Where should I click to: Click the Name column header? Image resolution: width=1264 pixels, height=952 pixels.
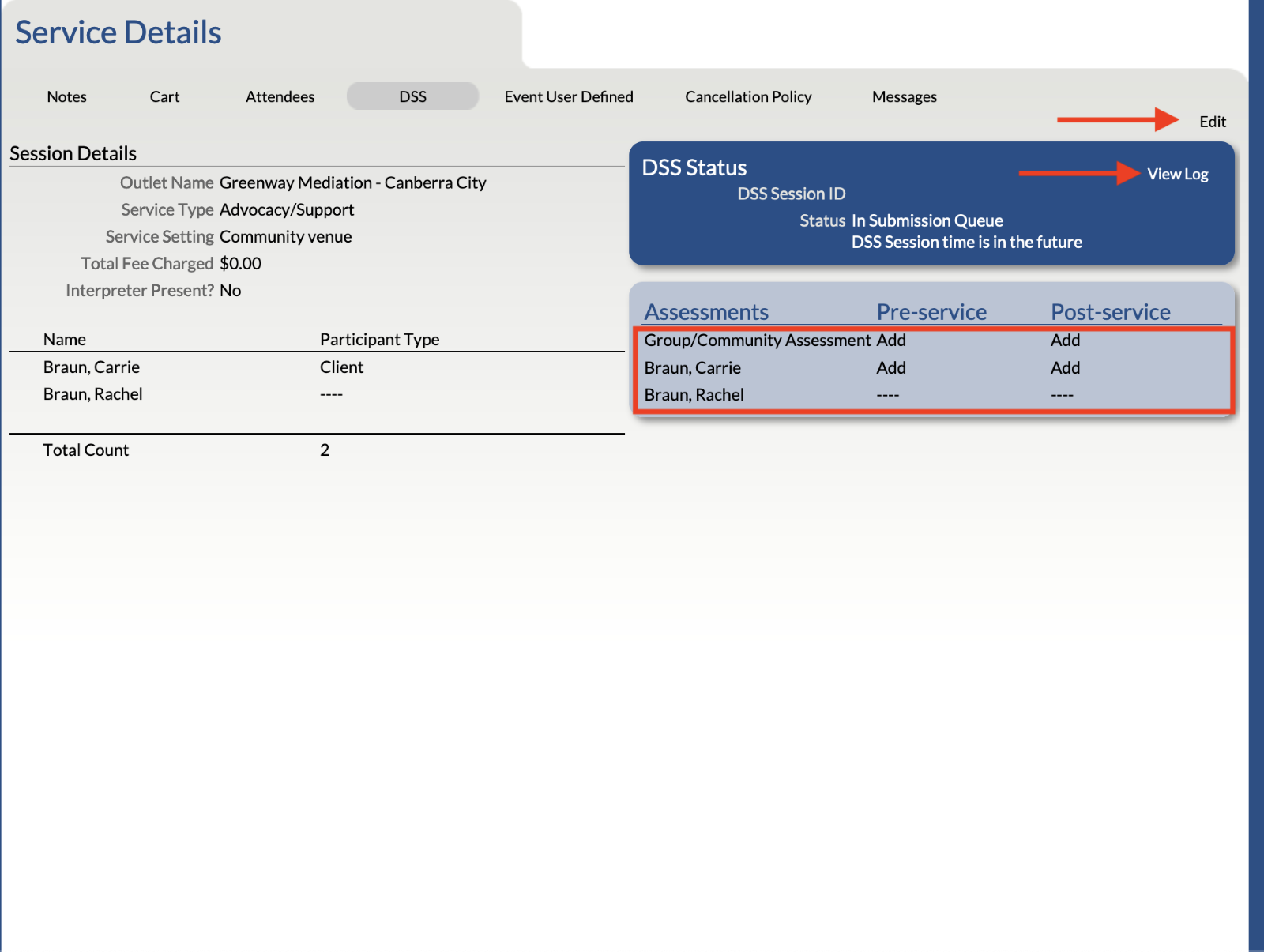(65, 339)
